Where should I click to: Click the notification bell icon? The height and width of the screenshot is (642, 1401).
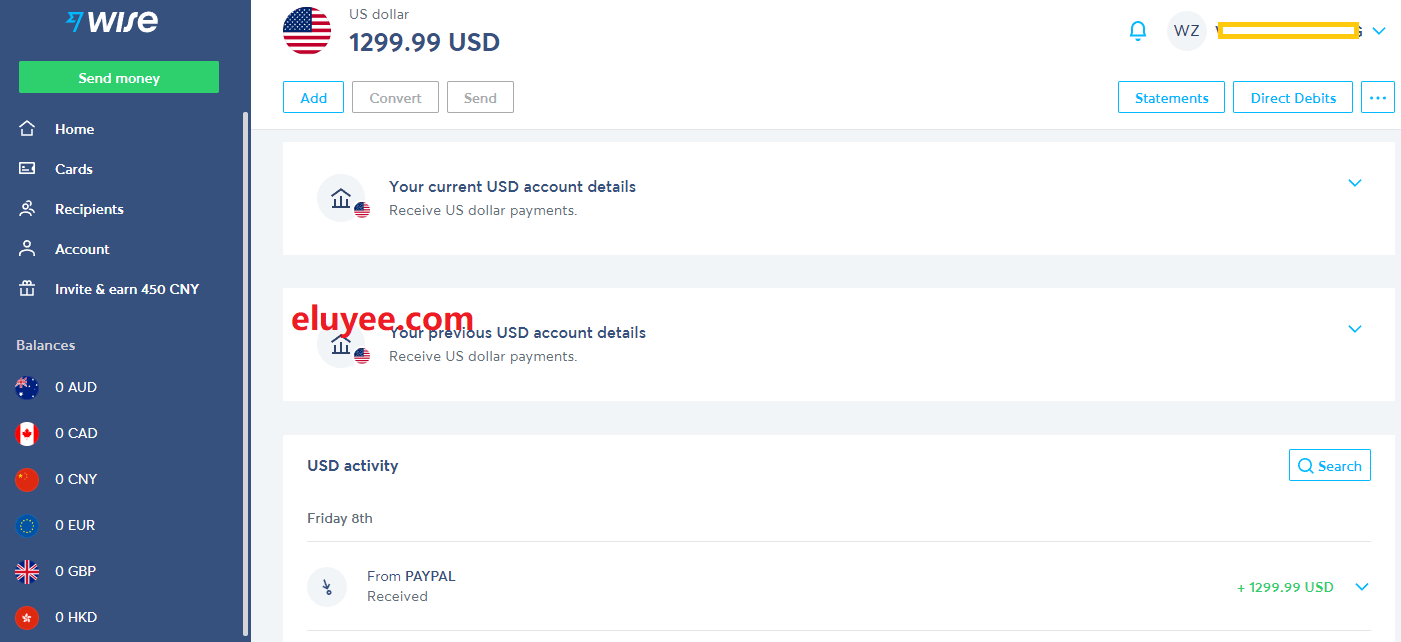1138,31
